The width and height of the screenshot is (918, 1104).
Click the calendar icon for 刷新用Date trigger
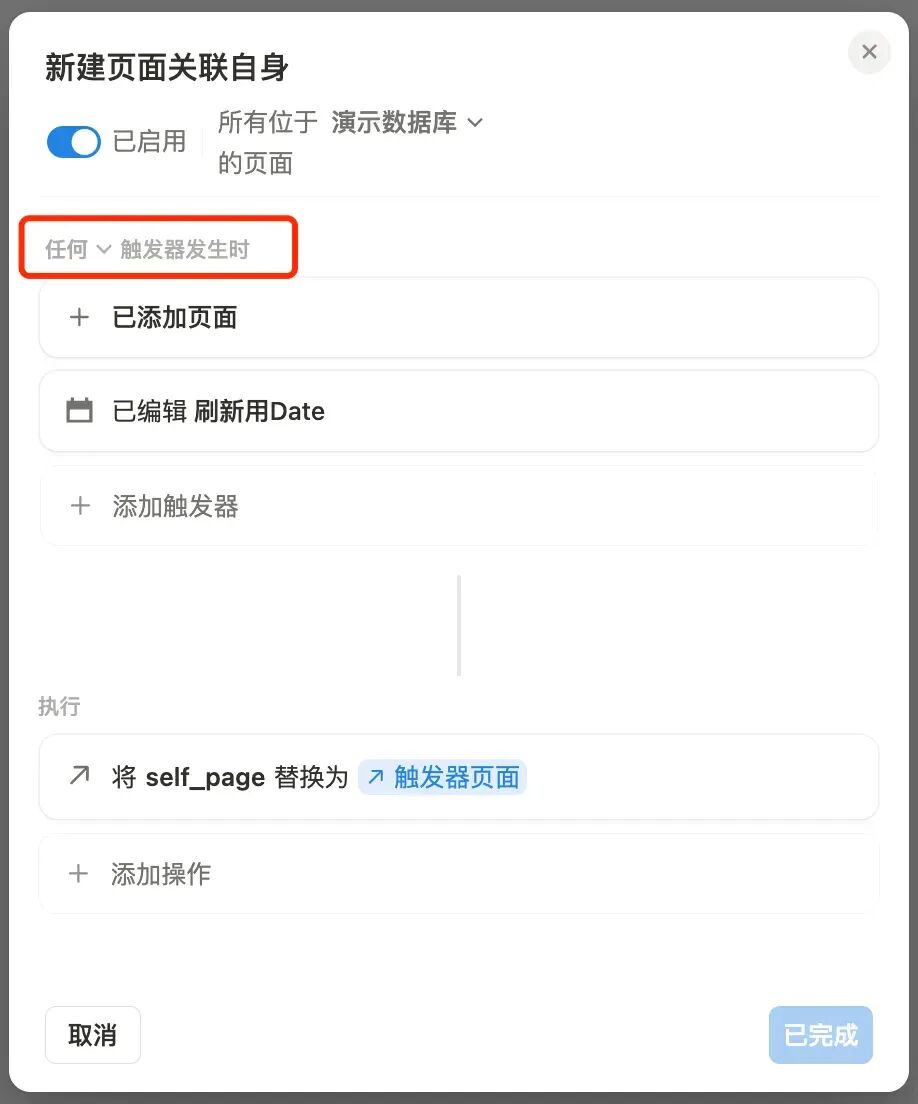79,410
